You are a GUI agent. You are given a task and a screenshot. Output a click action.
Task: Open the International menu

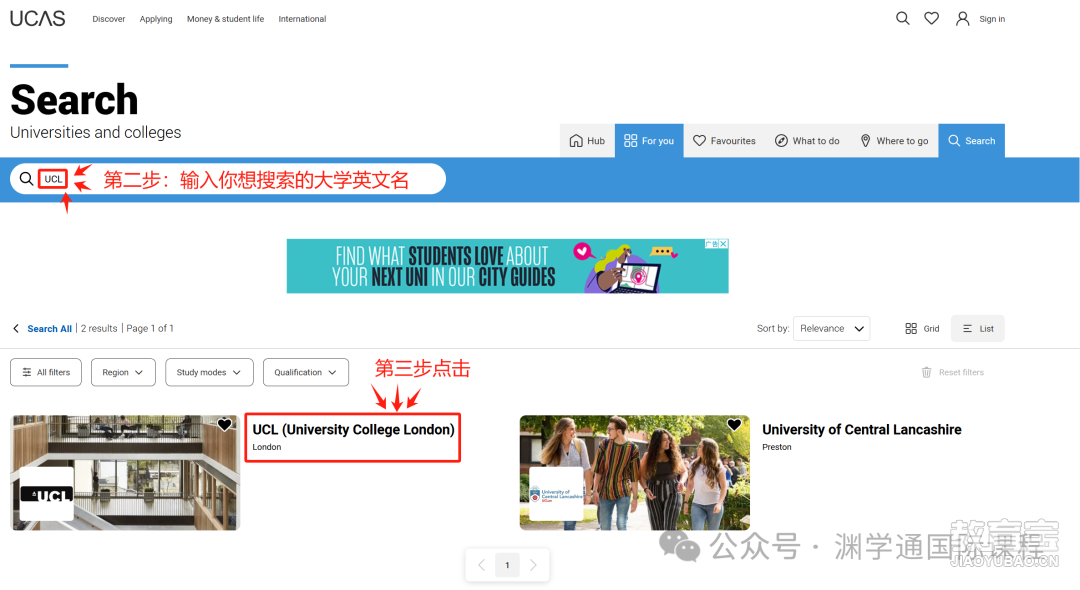pyautogui.click(x=302, y=19)
